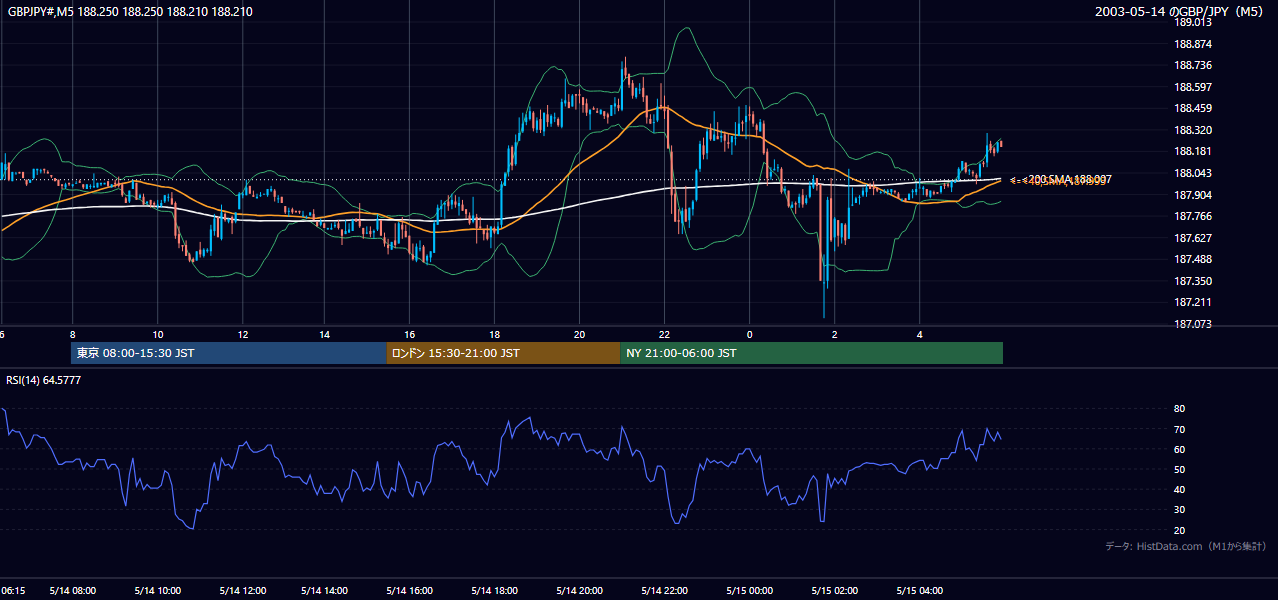This screenshot has height=600, width=1278.
Task: Click the 5/14 18:00 time label
Action: [495, 591]
